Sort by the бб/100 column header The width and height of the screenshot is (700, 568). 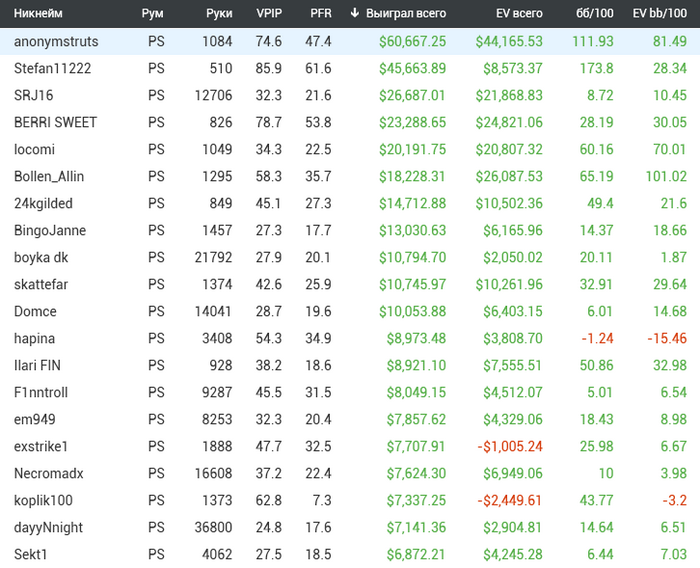595,13
